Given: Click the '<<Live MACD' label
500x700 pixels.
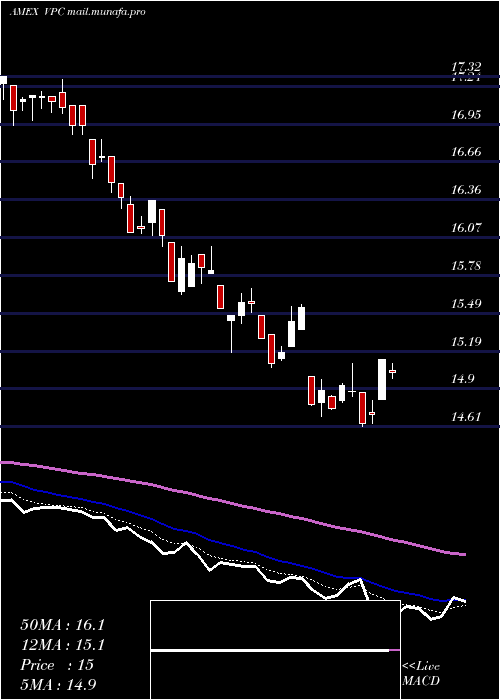Looking at the screenshot, I should pos(421,673).
